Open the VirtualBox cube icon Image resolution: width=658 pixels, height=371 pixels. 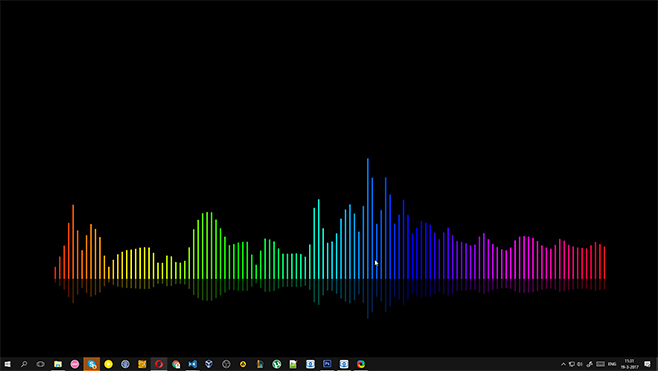209,364
